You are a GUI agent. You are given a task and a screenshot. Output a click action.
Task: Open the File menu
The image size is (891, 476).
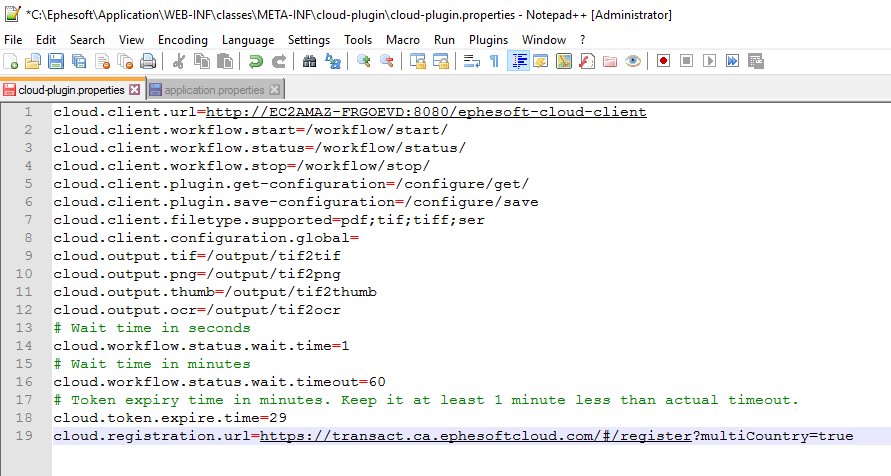tap(13, 40)
